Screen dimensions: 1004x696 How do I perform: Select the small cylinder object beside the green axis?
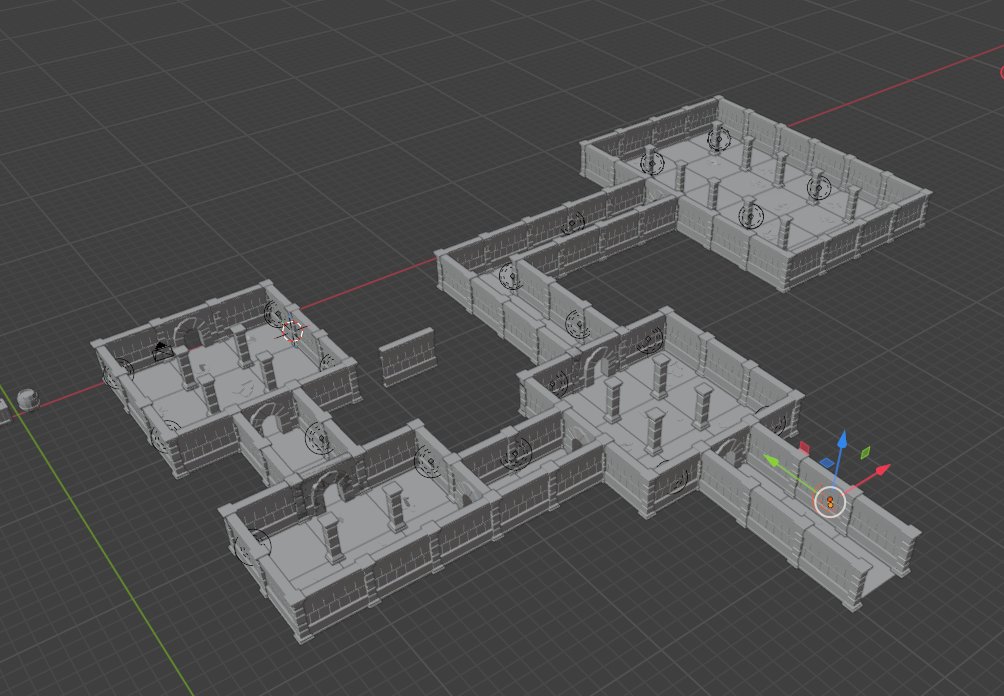[x=28, y=399]
